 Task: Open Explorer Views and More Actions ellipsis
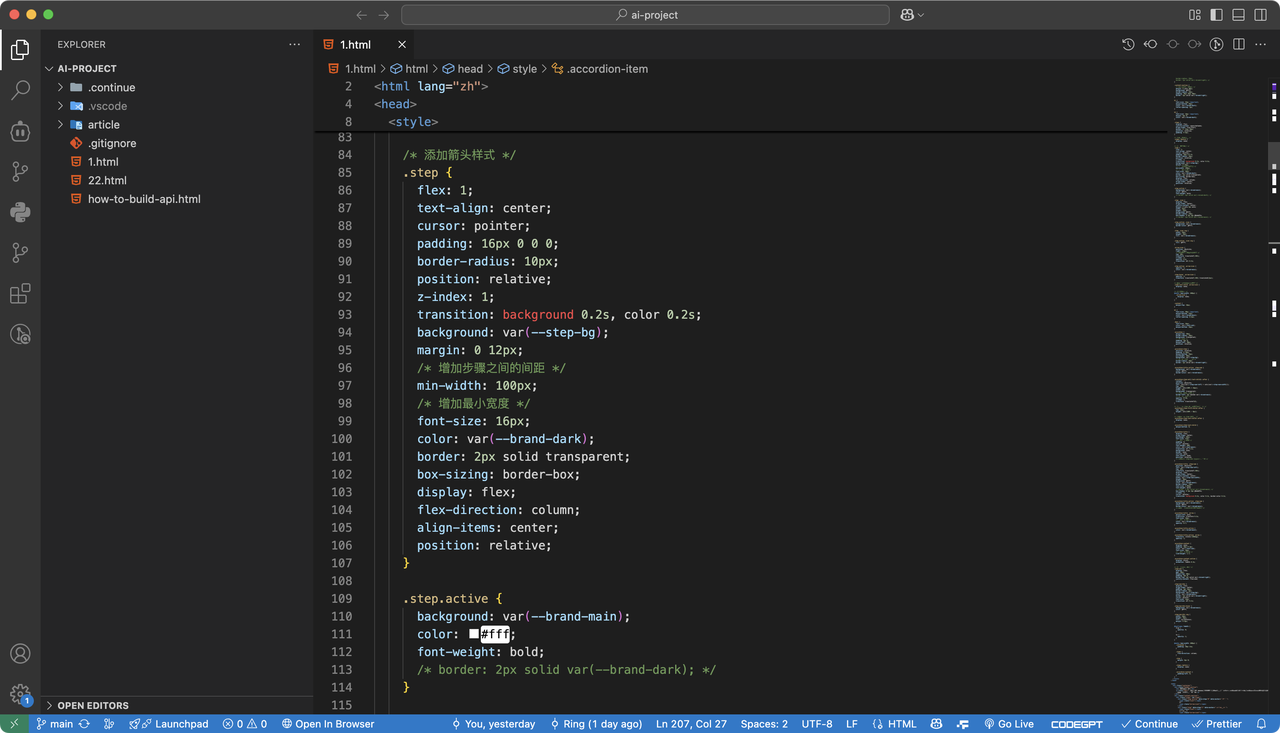point(294,44)
